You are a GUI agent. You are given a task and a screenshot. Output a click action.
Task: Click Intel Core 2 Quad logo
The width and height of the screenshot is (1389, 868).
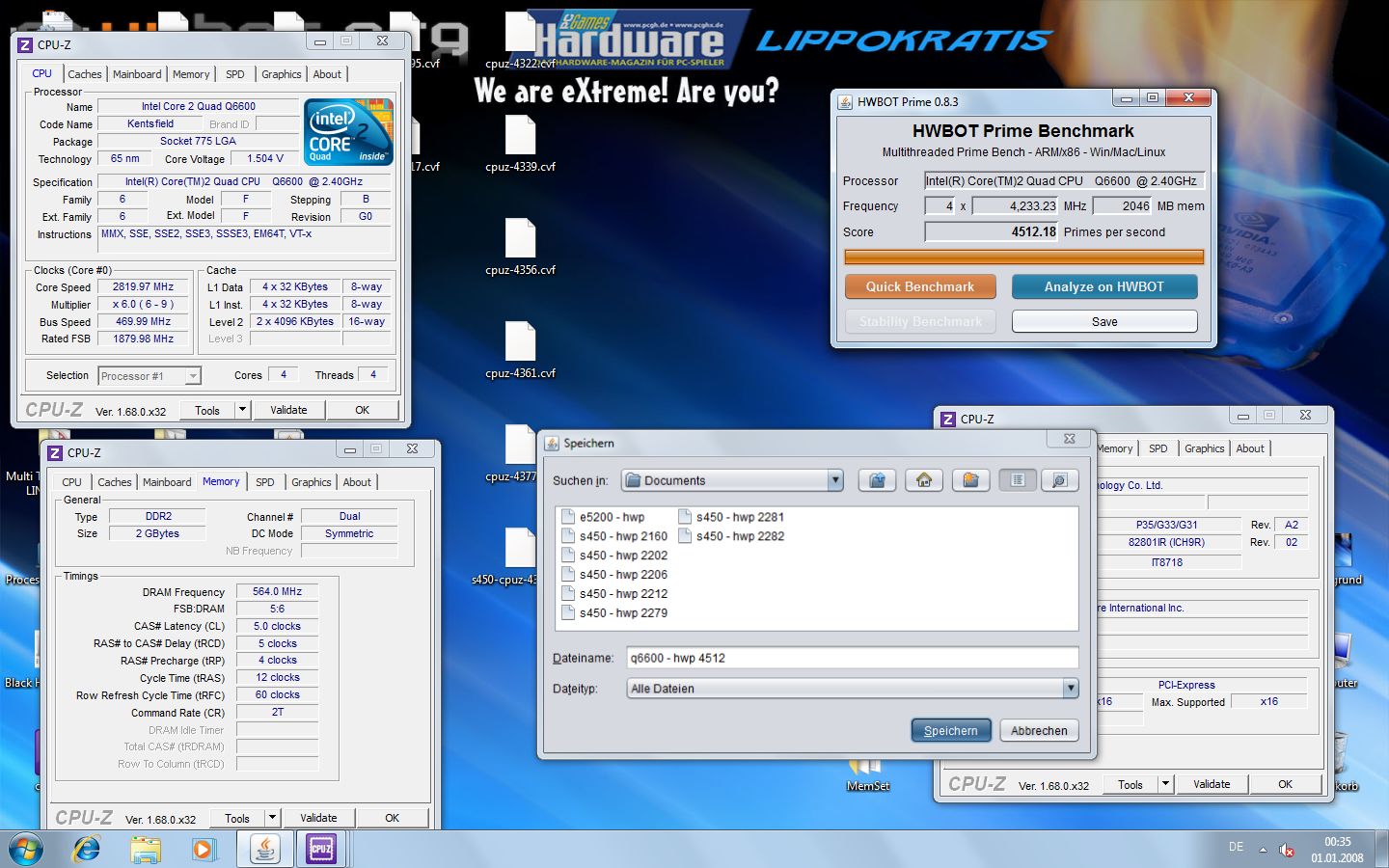pos(349,132)
